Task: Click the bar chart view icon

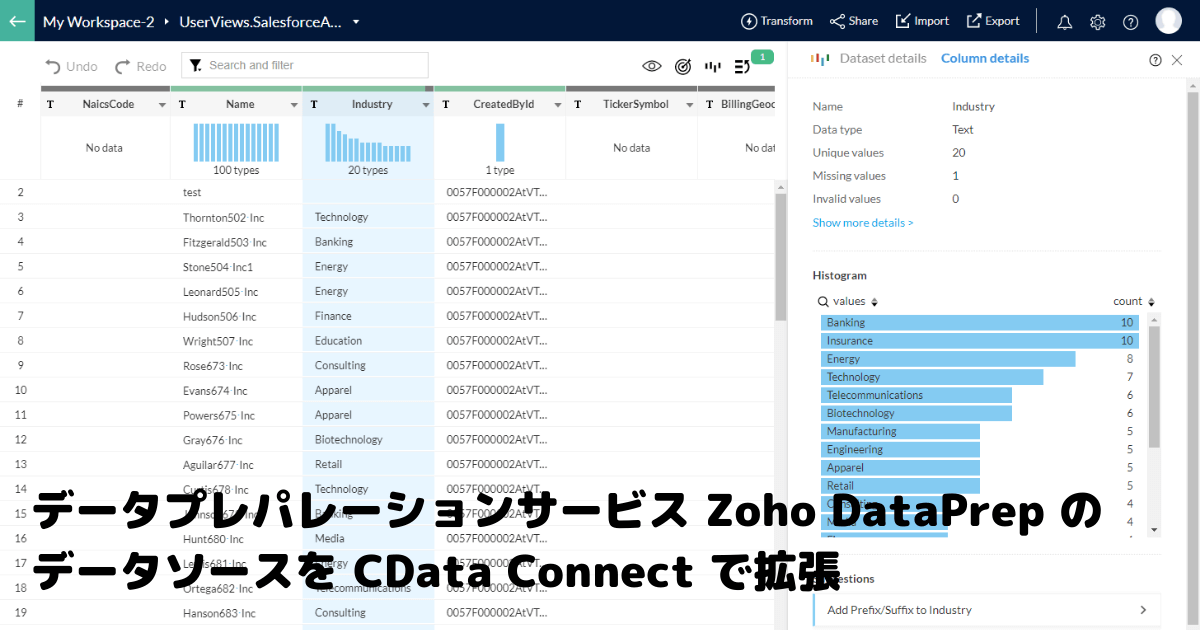Action: pos(713,66)
